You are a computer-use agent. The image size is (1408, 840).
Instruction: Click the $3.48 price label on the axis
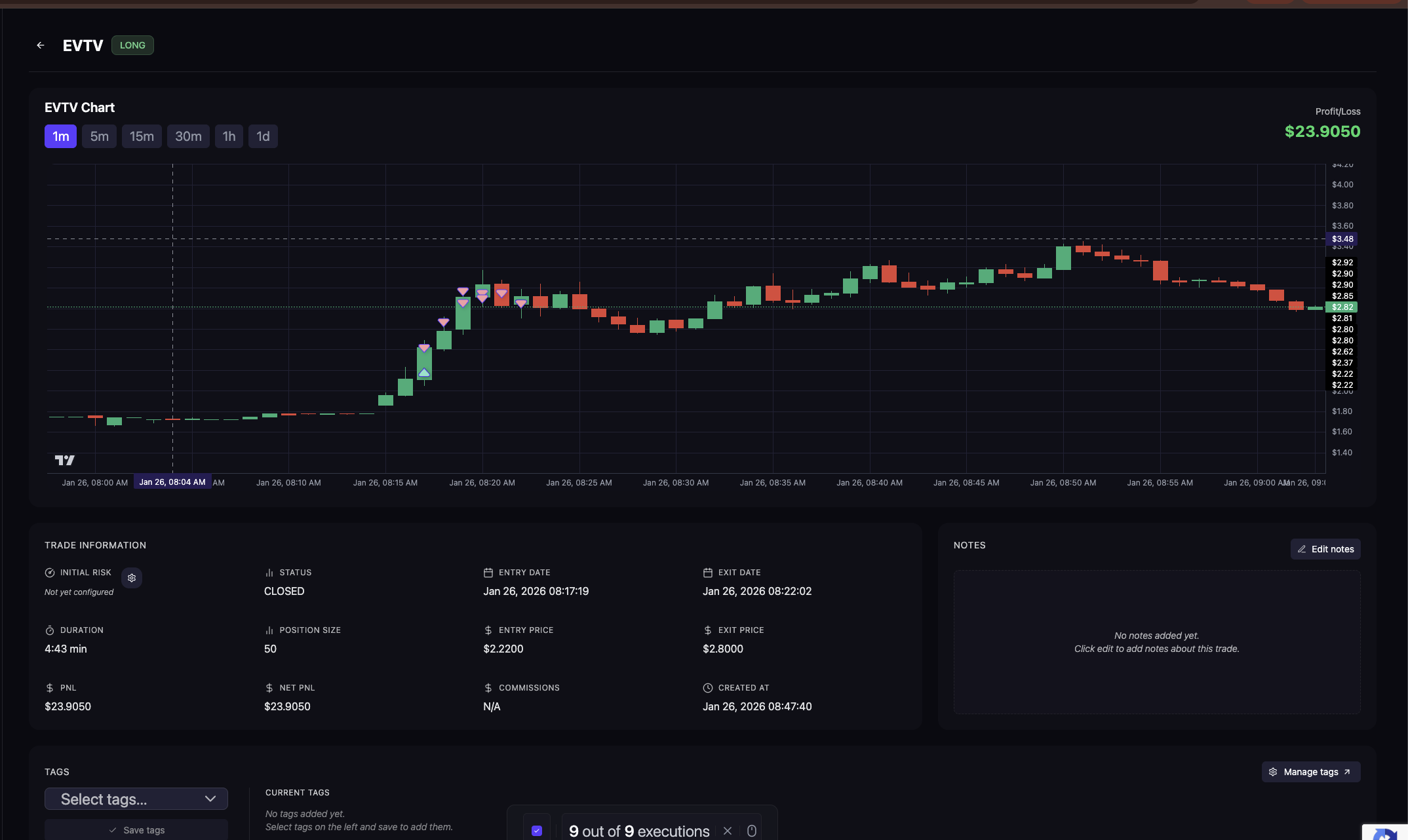click(1342, 239)
